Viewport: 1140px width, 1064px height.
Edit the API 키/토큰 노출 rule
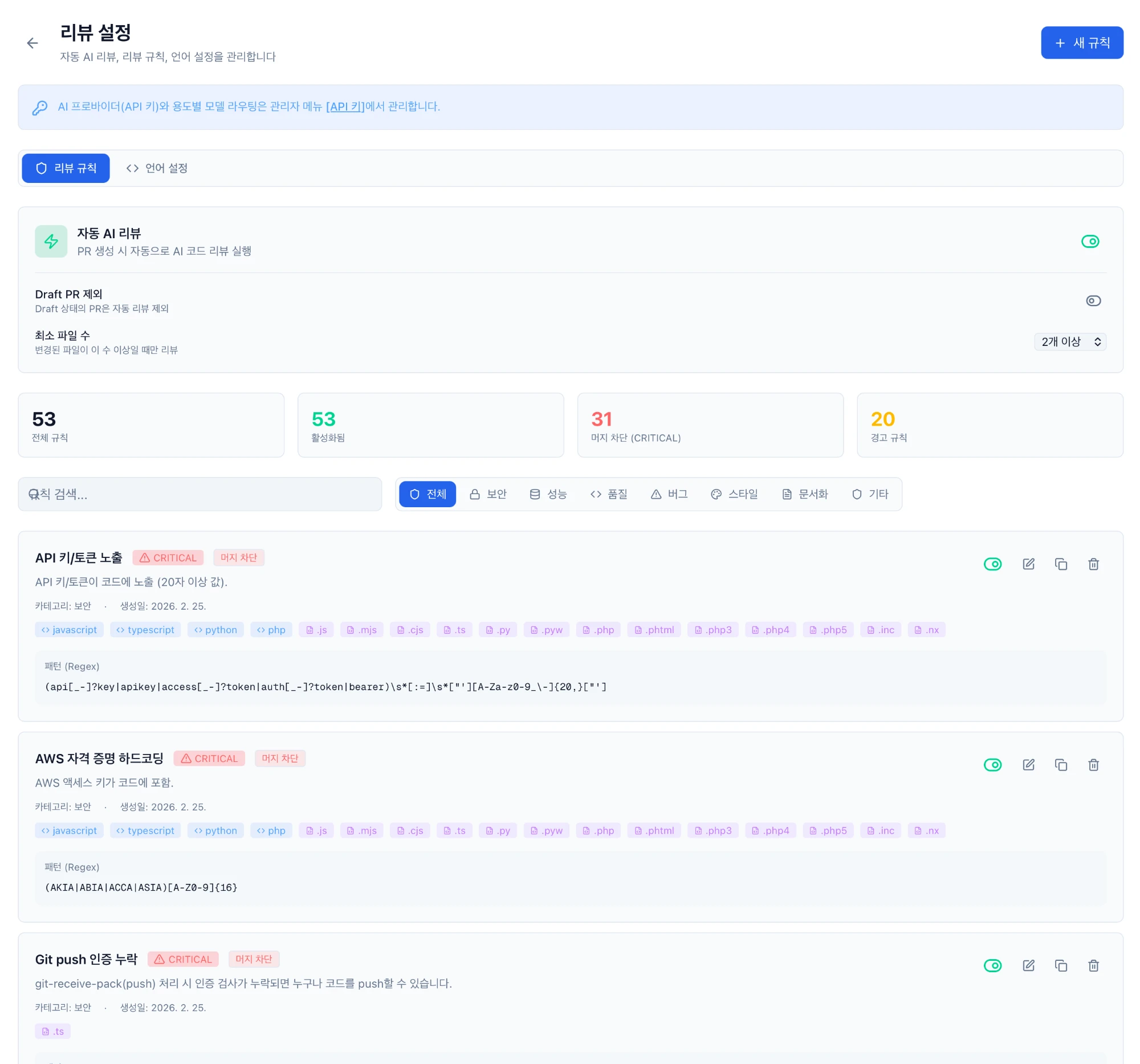[x=1028, y=564]
